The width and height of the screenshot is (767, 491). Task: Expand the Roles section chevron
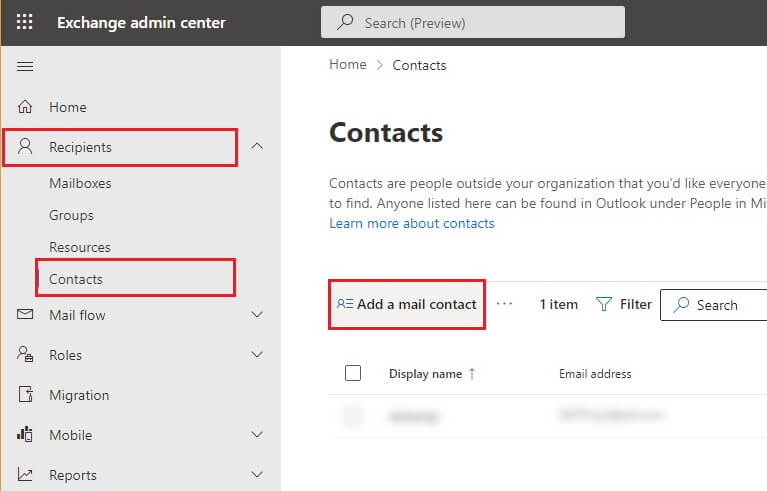click(257, 355)
